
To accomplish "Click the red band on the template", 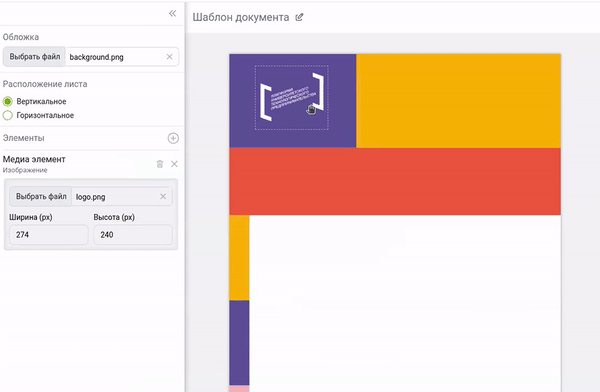I will pyautogui.click(x=395, y=181).
